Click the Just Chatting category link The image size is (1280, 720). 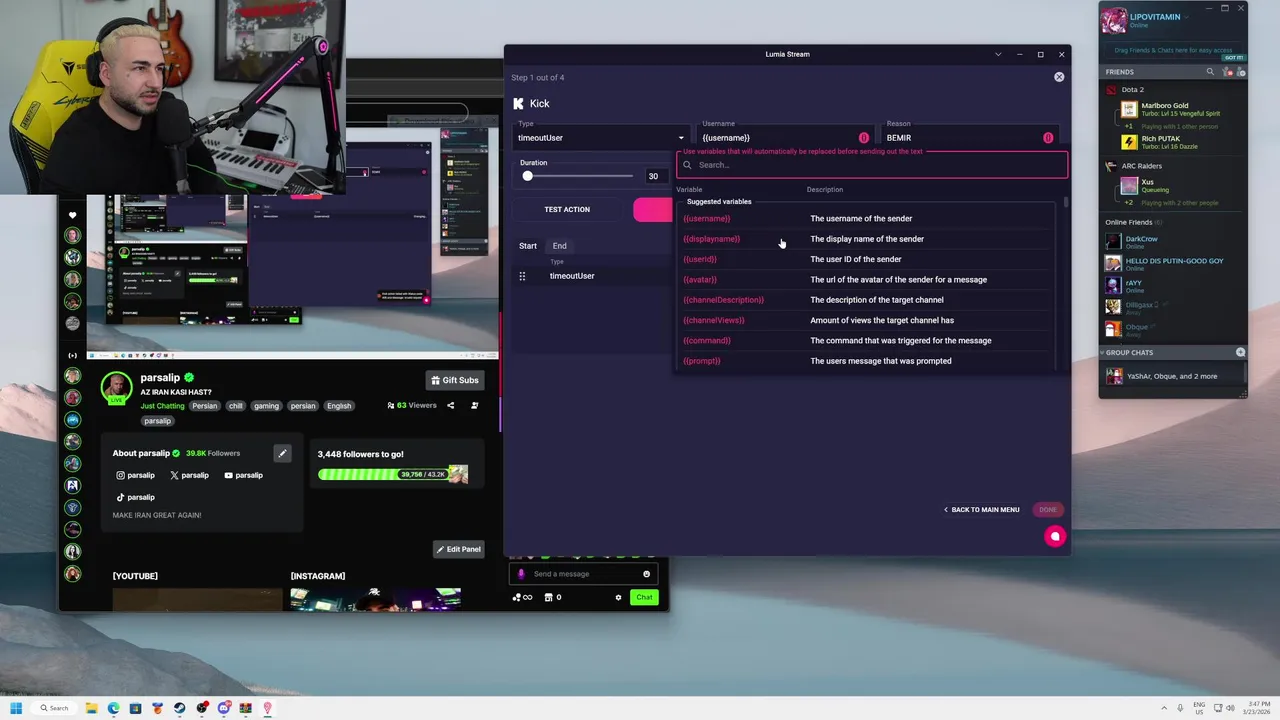162,406
